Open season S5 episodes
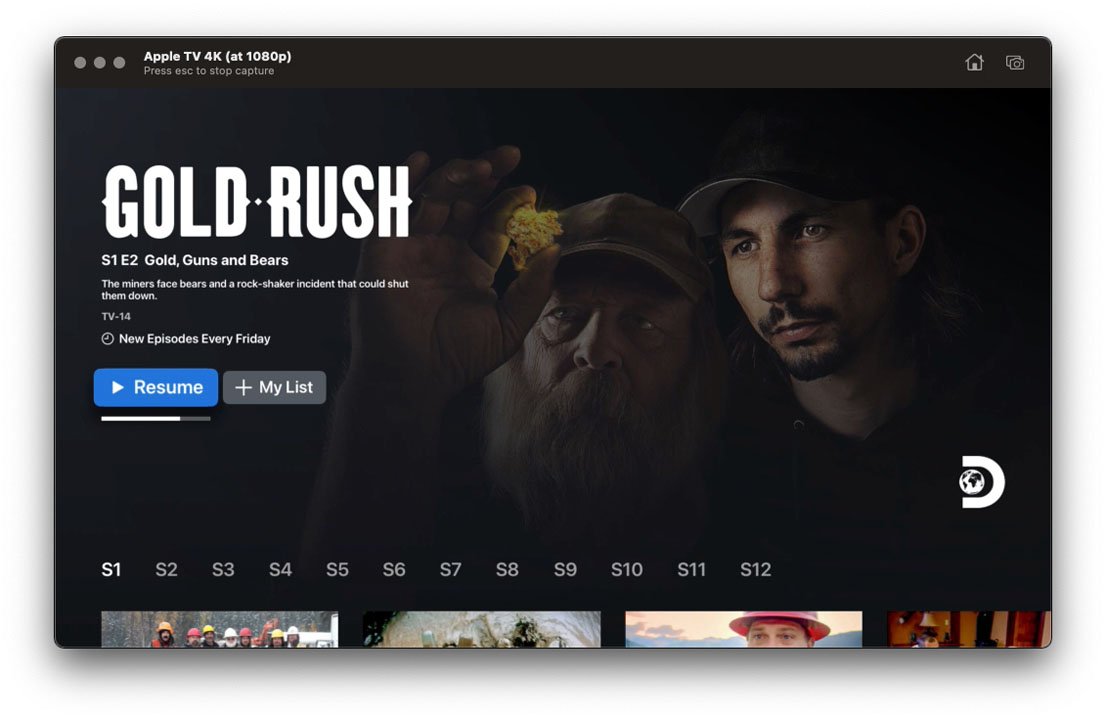 pos(337,569)
